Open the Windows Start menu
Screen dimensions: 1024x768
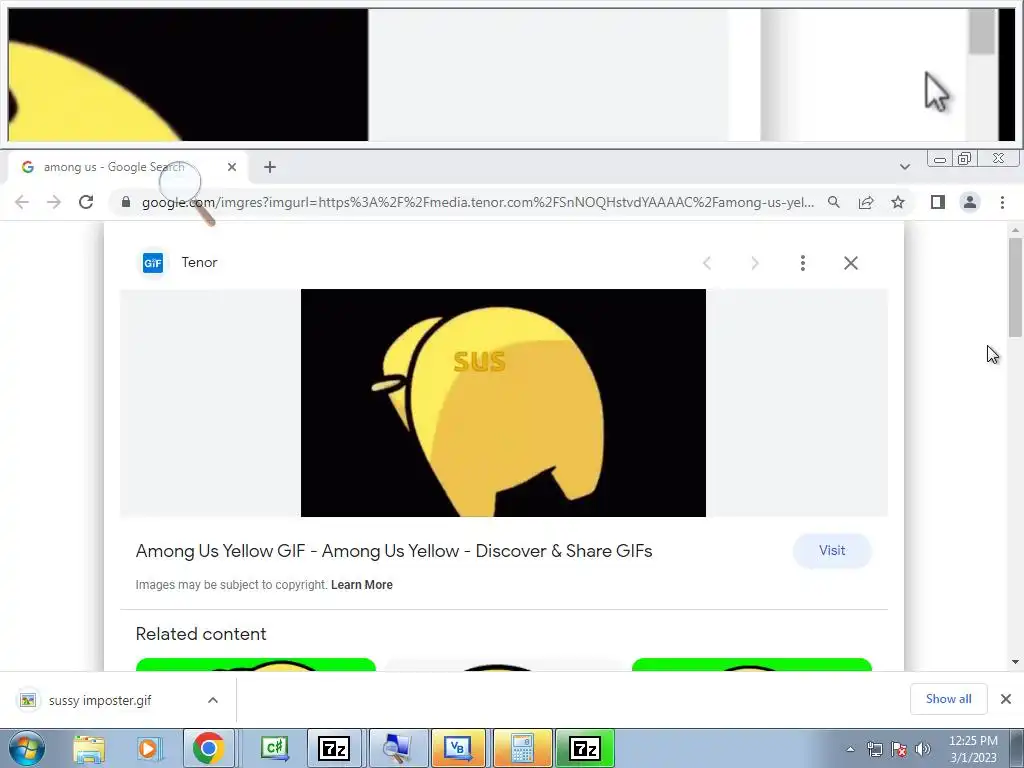click(26, 748)
